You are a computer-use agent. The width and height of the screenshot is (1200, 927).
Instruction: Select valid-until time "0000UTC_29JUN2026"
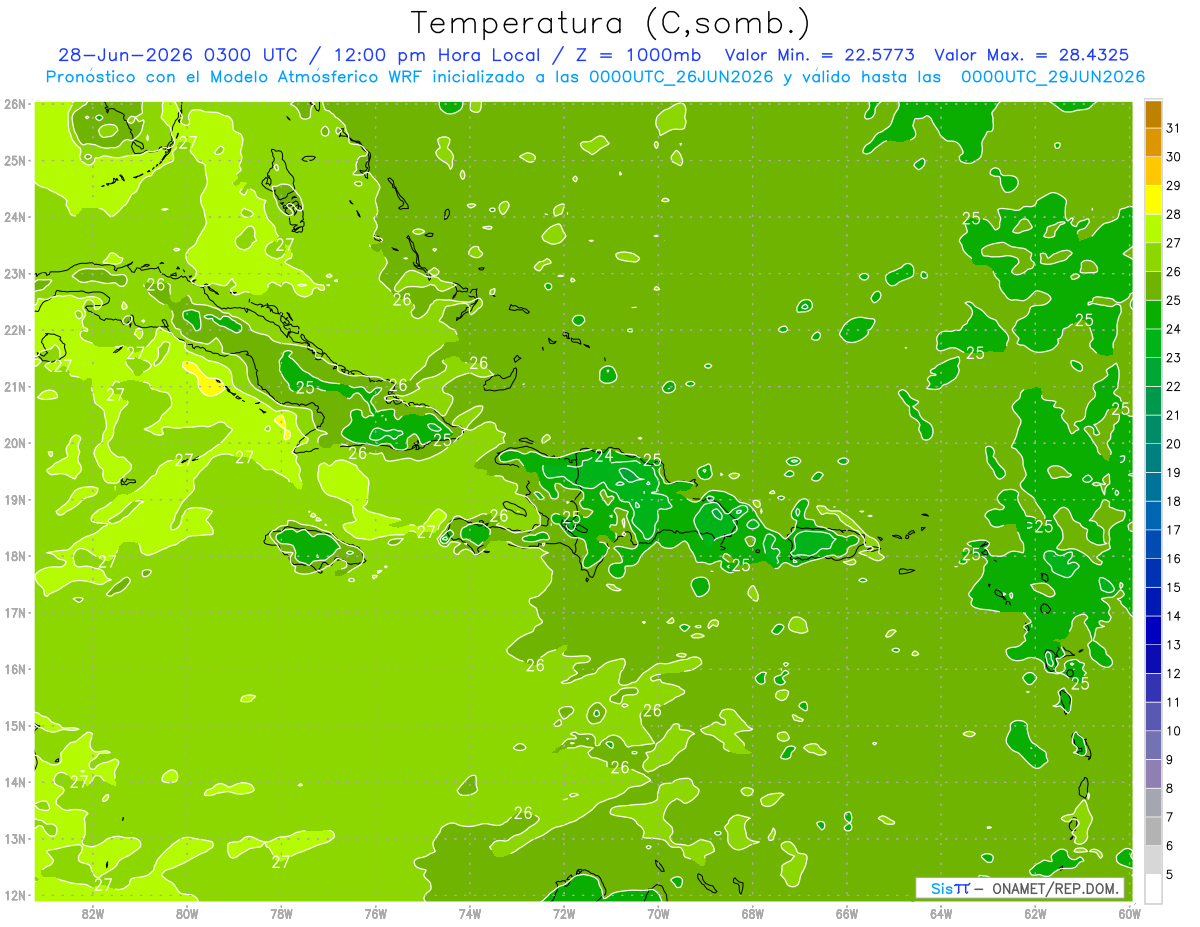click(x=1052, y=77)
